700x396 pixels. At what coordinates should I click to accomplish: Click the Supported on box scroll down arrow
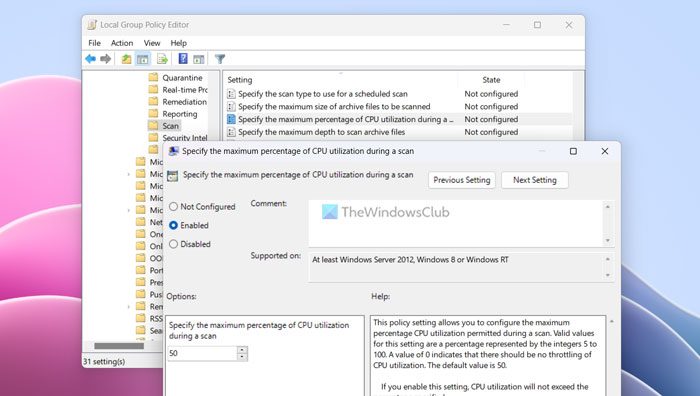(x=608, y=275)
